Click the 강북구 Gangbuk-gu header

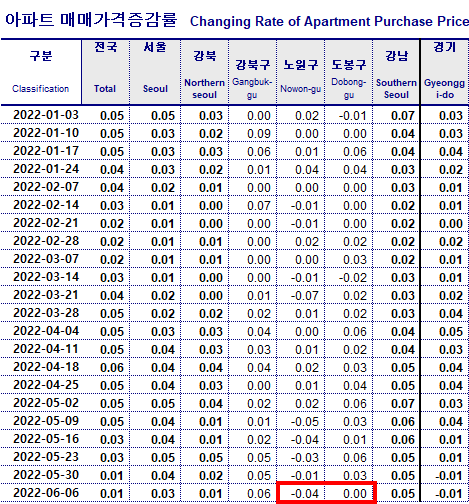click(x=252, y=72)
